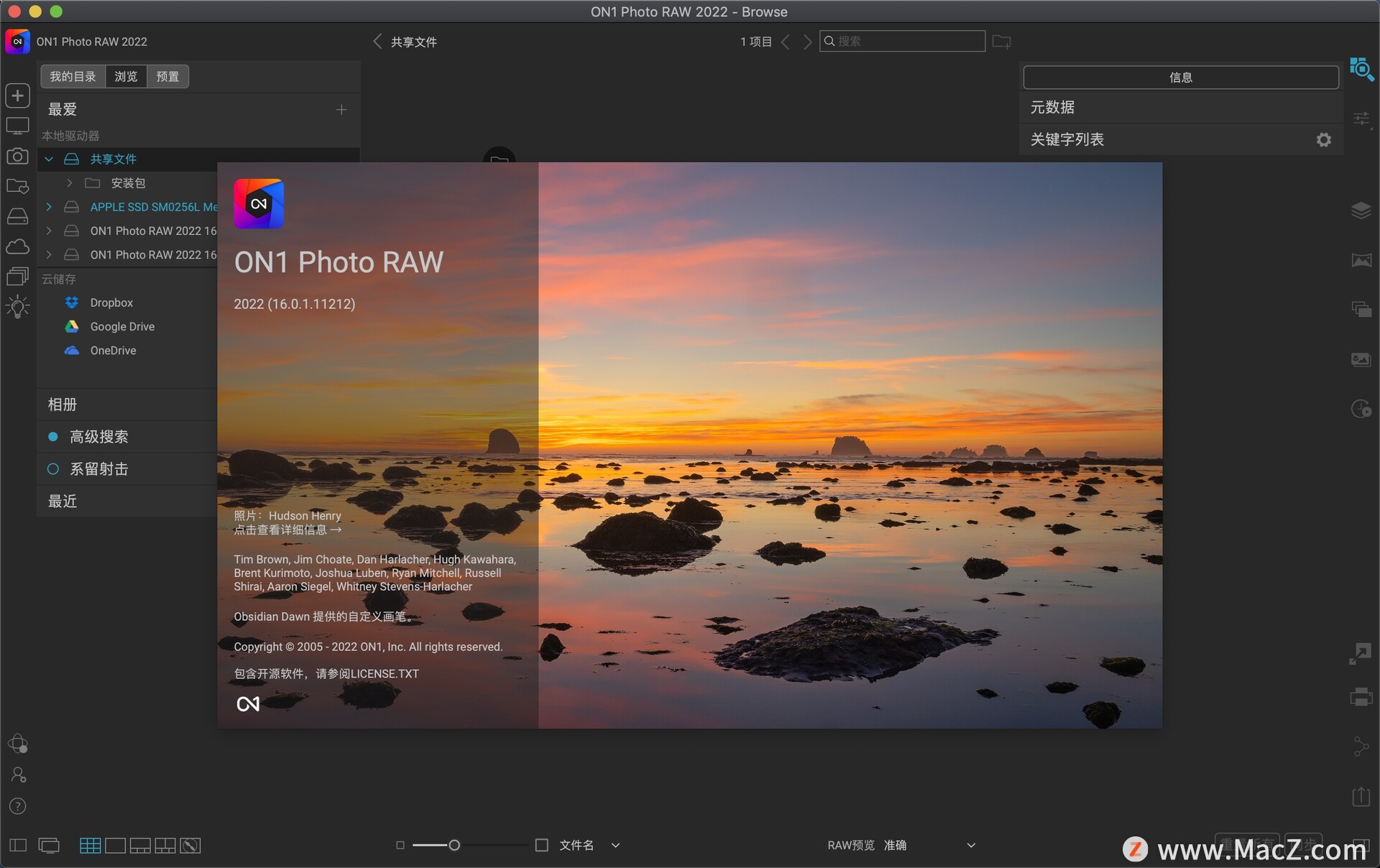
Task: Toggle the left panel visibility icon
Action: pos(18,845)
